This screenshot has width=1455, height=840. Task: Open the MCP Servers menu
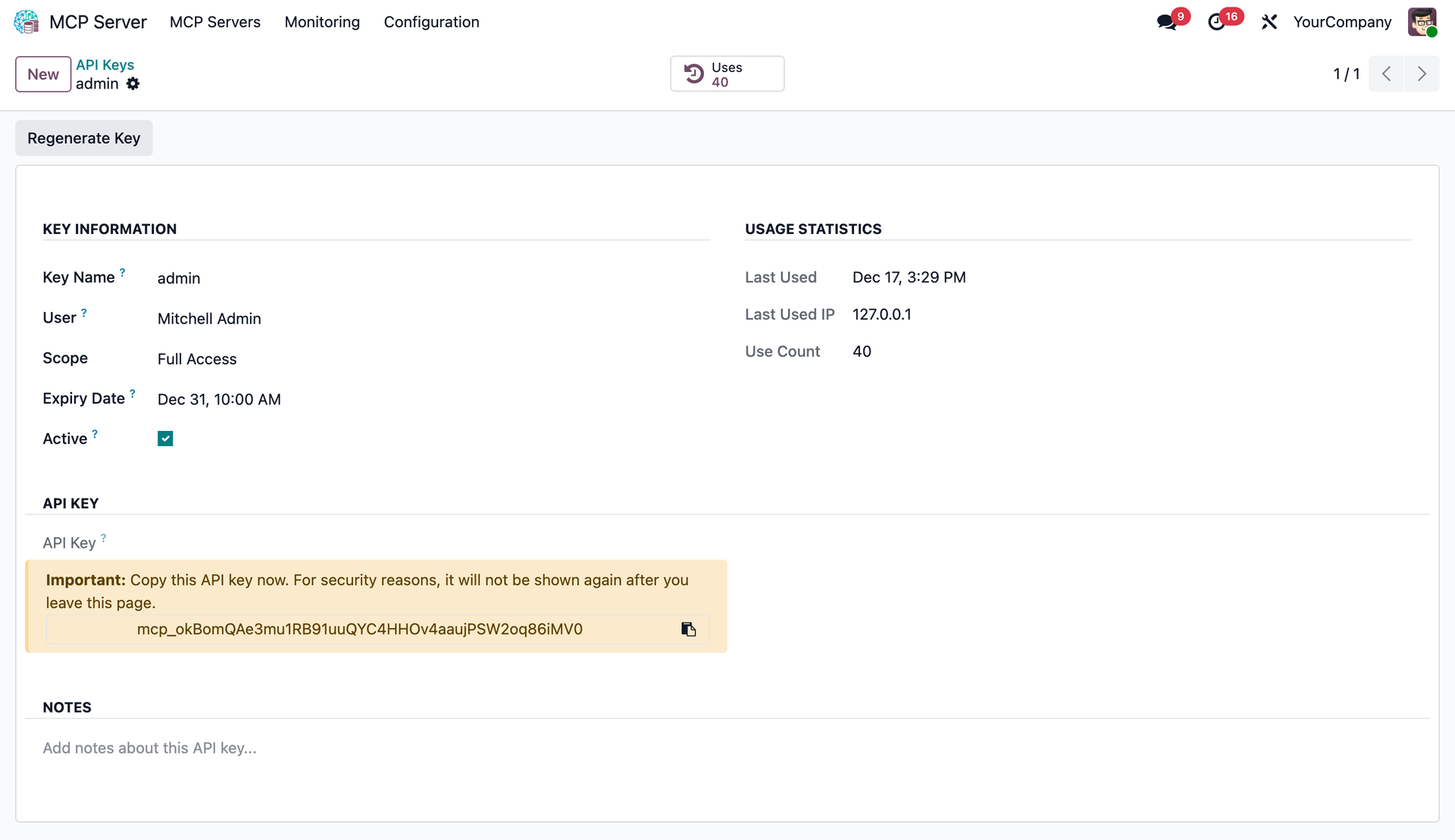coord(214,22)
